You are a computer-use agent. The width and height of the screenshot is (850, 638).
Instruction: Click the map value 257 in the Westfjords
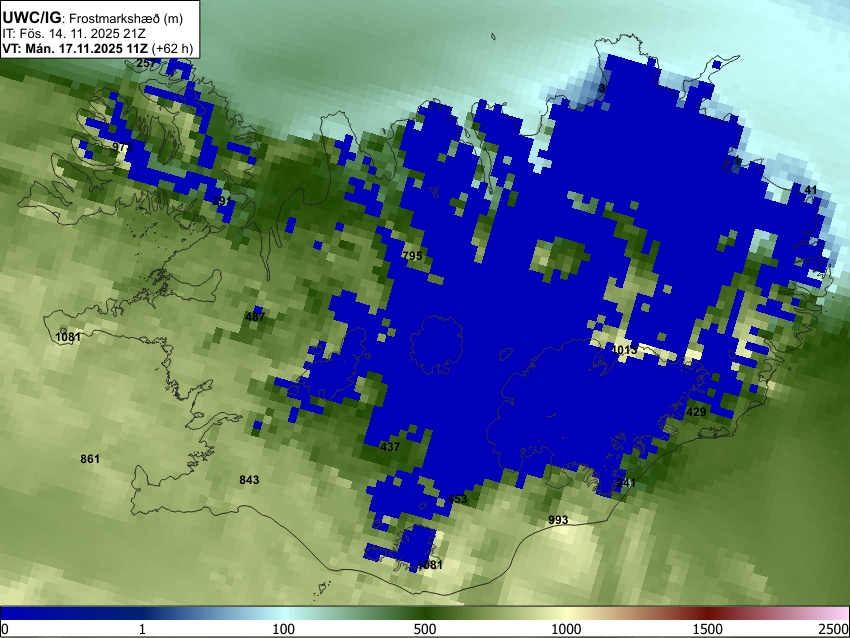coord(146,63)
